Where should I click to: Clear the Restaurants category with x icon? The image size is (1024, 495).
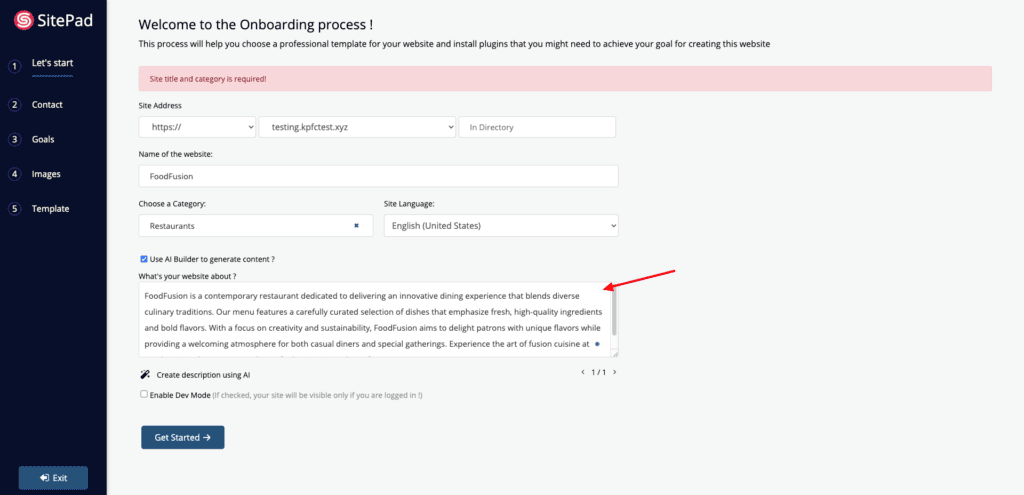357,225
